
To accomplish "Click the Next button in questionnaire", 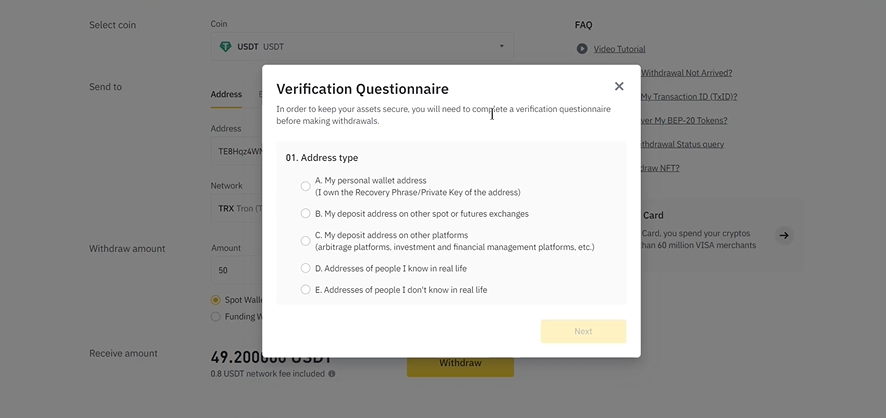I will (x=583, y=332).
